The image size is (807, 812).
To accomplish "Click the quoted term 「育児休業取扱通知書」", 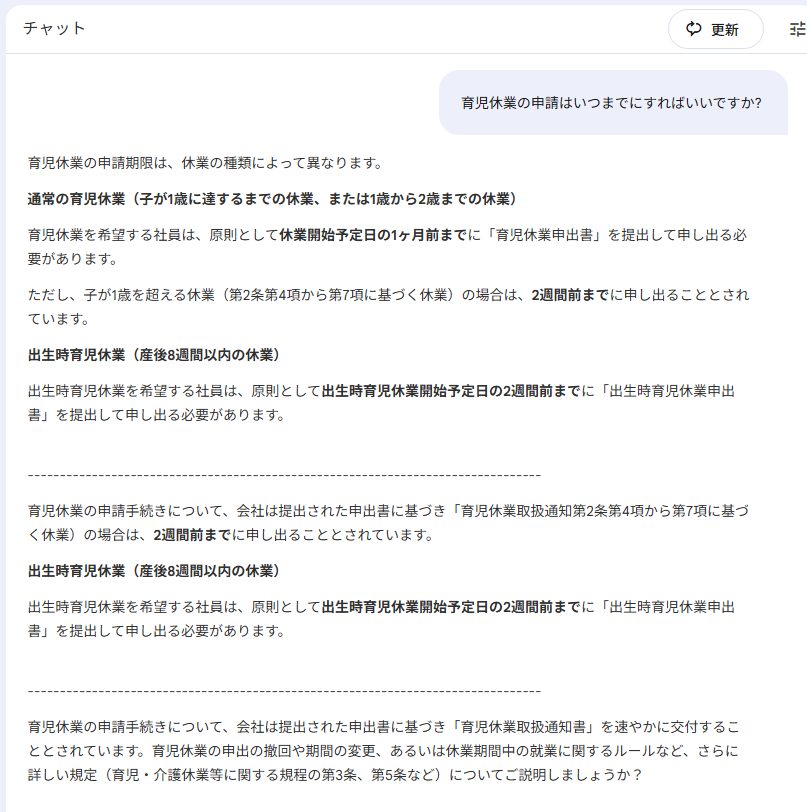I will 524,727.
